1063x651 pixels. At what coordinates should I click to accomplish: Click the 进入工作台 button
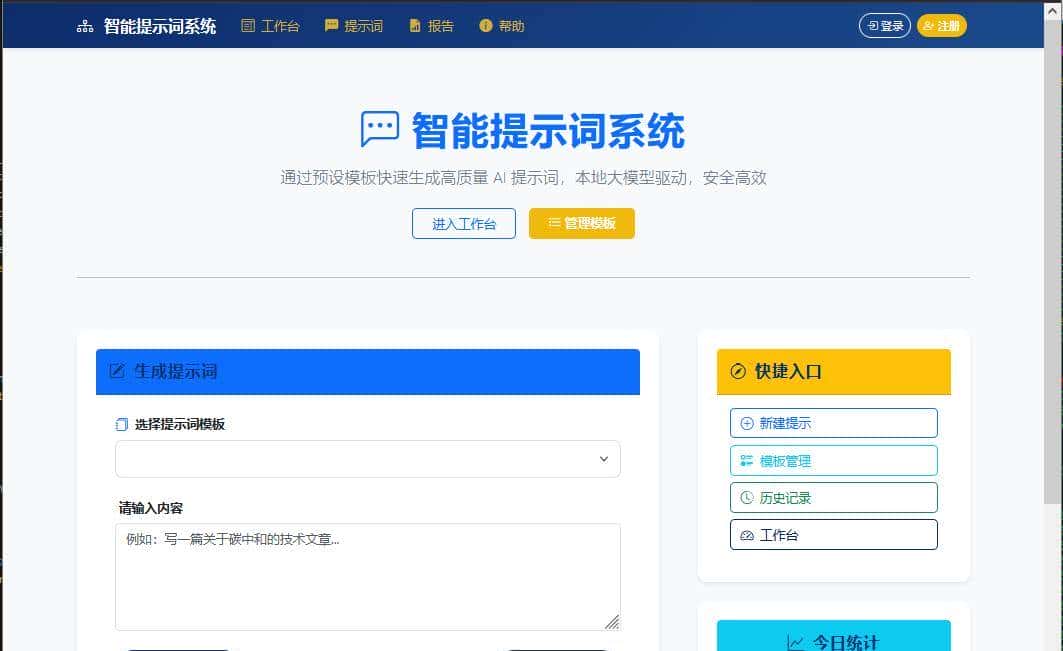[x=463, y=223]
